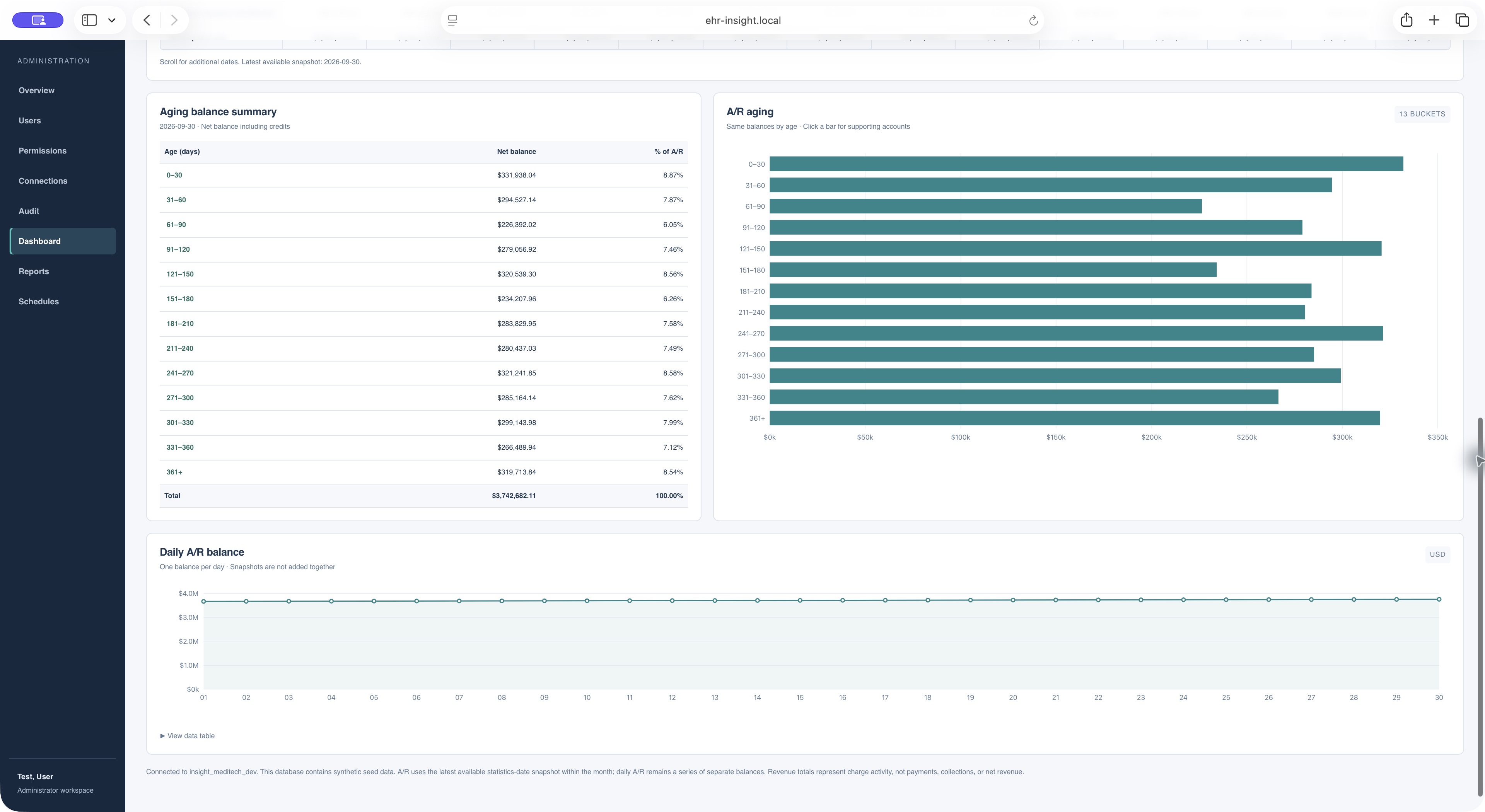Expand the View data table disclosure

coord(187,736)
